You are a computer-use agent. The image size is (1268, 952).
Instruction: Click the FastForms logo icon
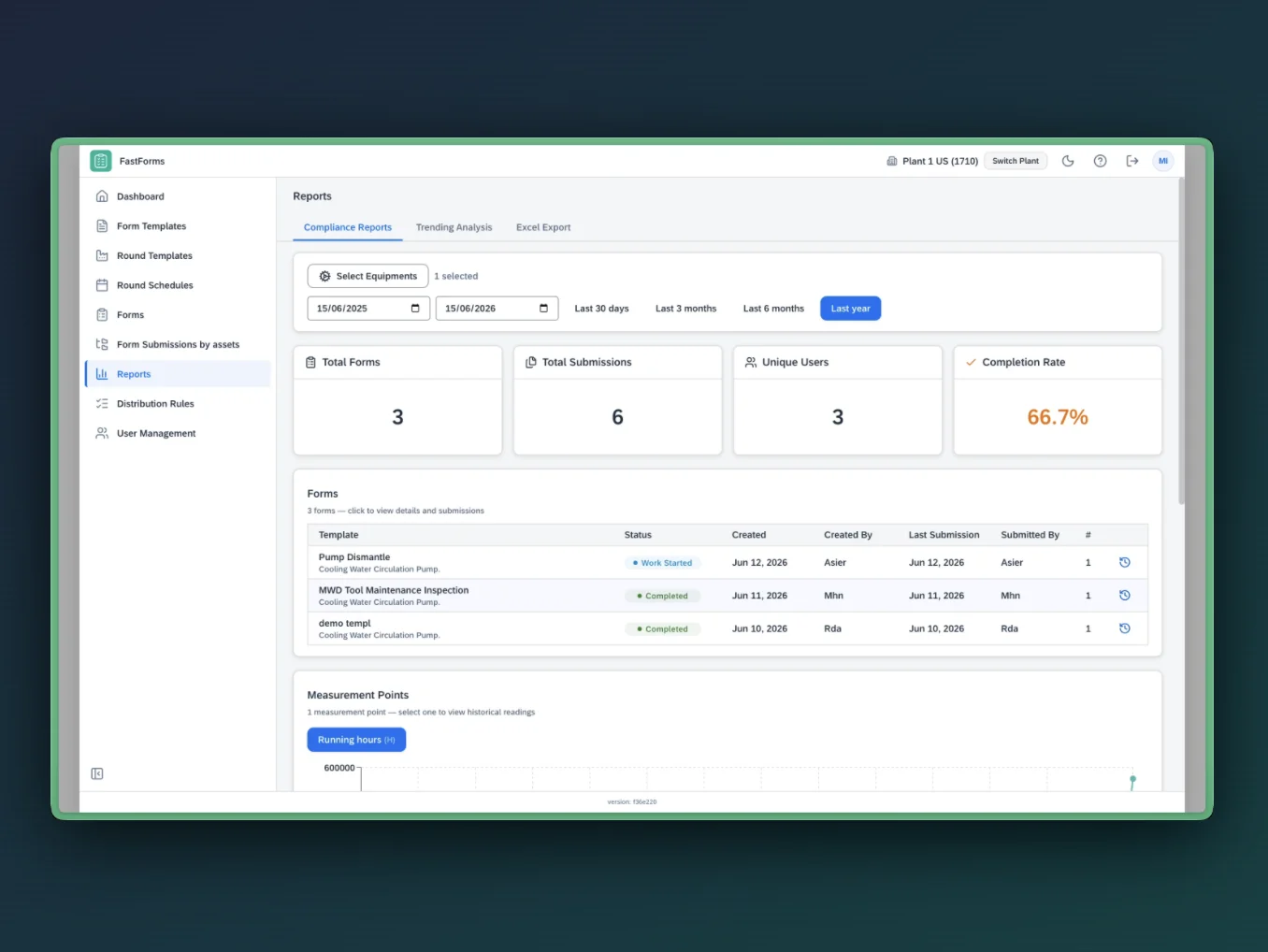(x=101, y=161)
